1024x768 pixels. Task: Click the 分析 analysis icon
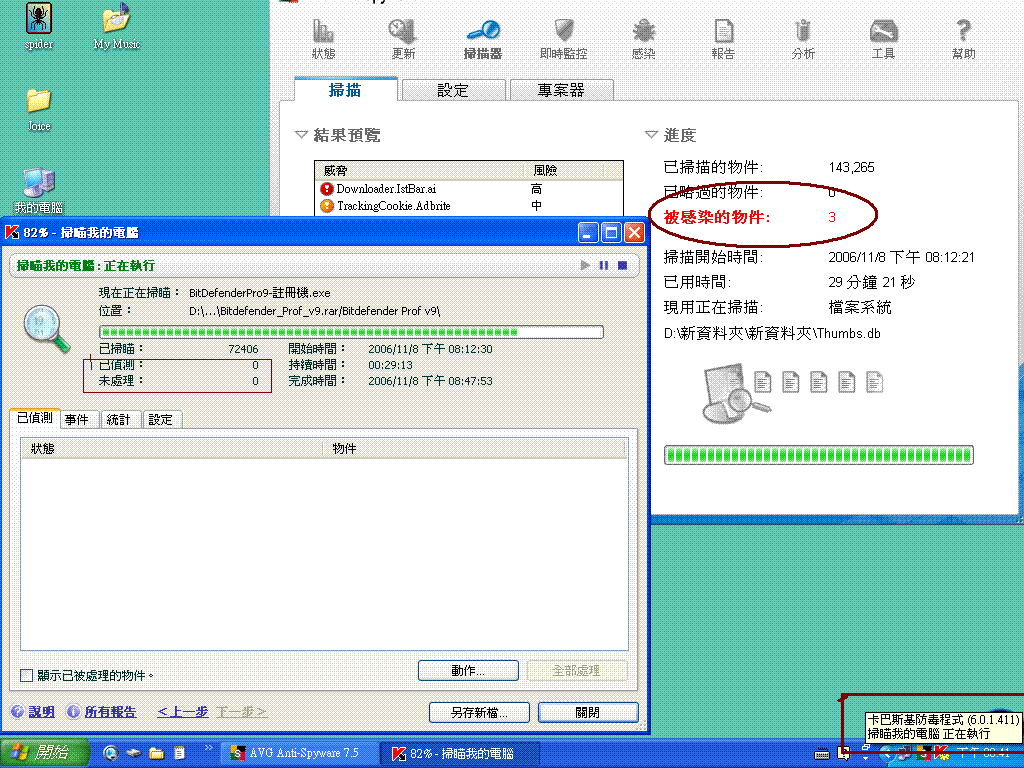click(x=803, y=39)
